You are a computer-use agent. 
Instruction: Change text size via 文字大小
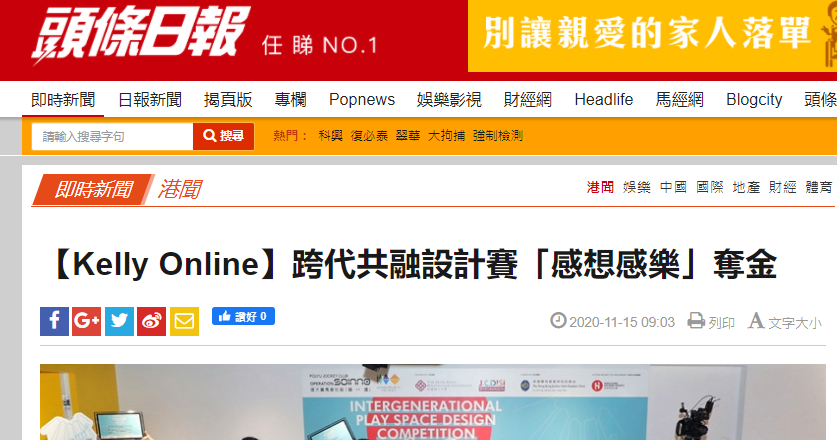point(785,322)
